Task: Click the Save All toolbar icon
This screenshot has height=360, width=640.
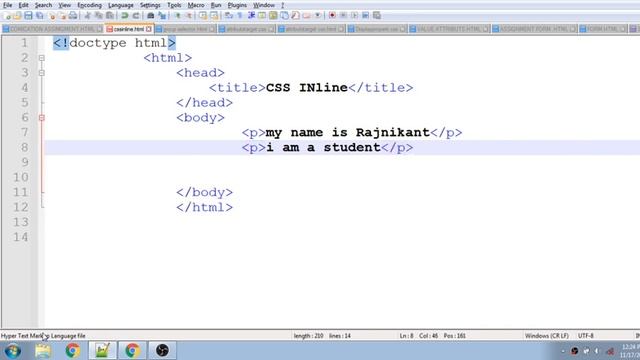Action: (40, 16)
